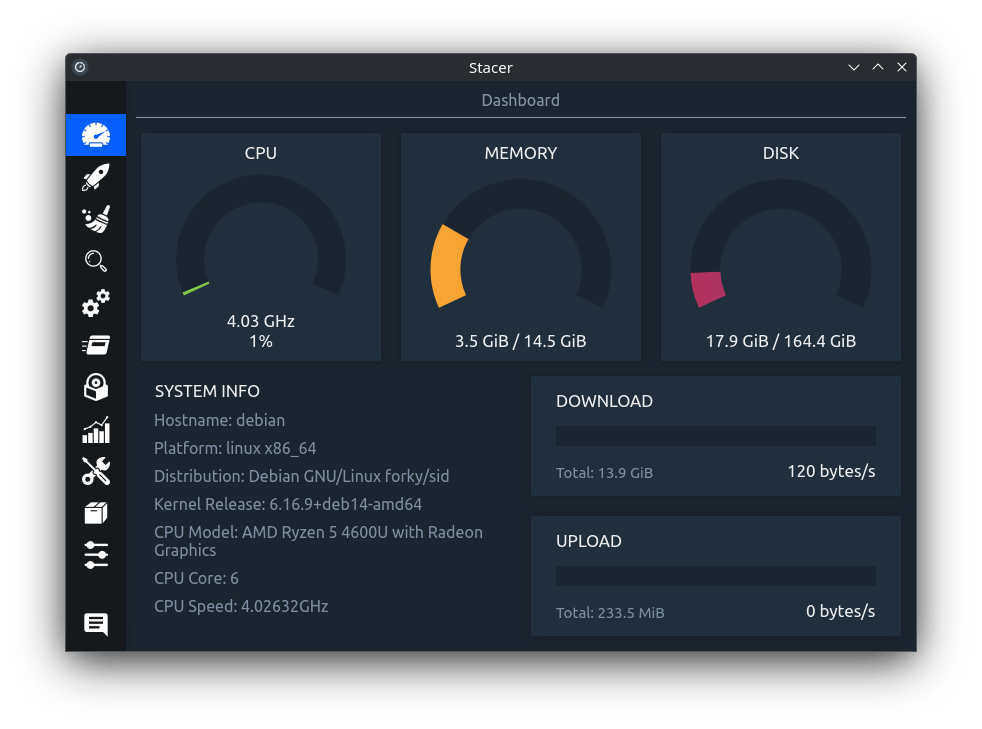Click the 0 bytes/s upload rate
This screenshot has width=982, height=729.
tap(840, 611)
